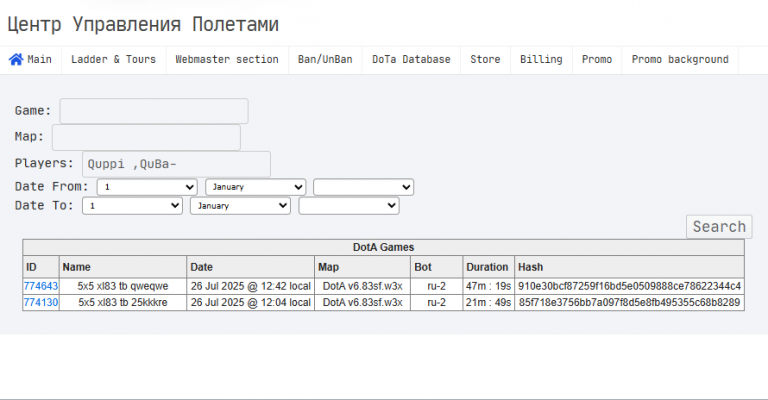Open Date From day dropdown
The width and height of the screenshot is (768, 400).
[147, 187]
